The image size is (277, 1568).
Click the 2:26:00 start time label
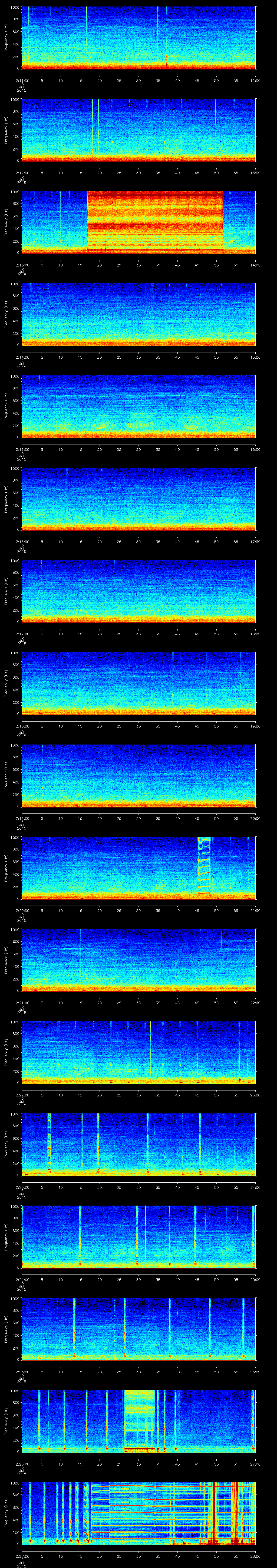[x=22, y=1464]
